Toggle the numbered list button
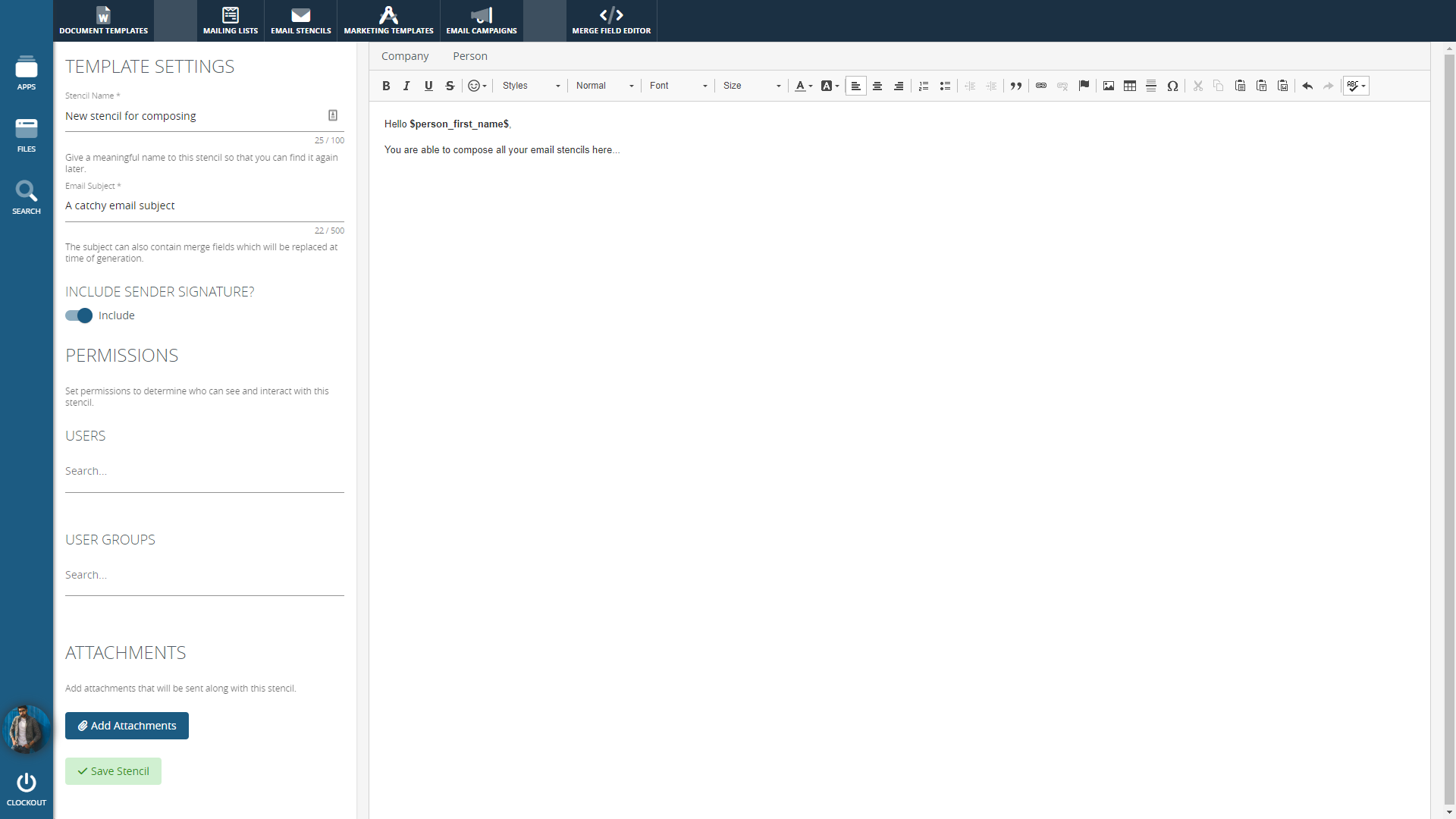The height and width of the screenshot is (819, 1456). [x=924, y=86]
